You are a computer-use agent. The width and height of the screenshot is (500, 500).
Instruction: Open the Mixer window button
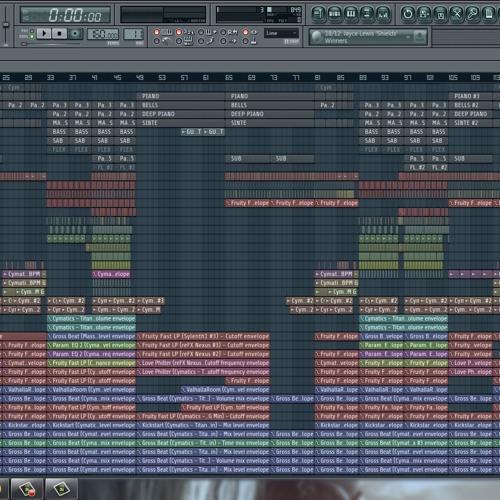(x=383, y=14)
